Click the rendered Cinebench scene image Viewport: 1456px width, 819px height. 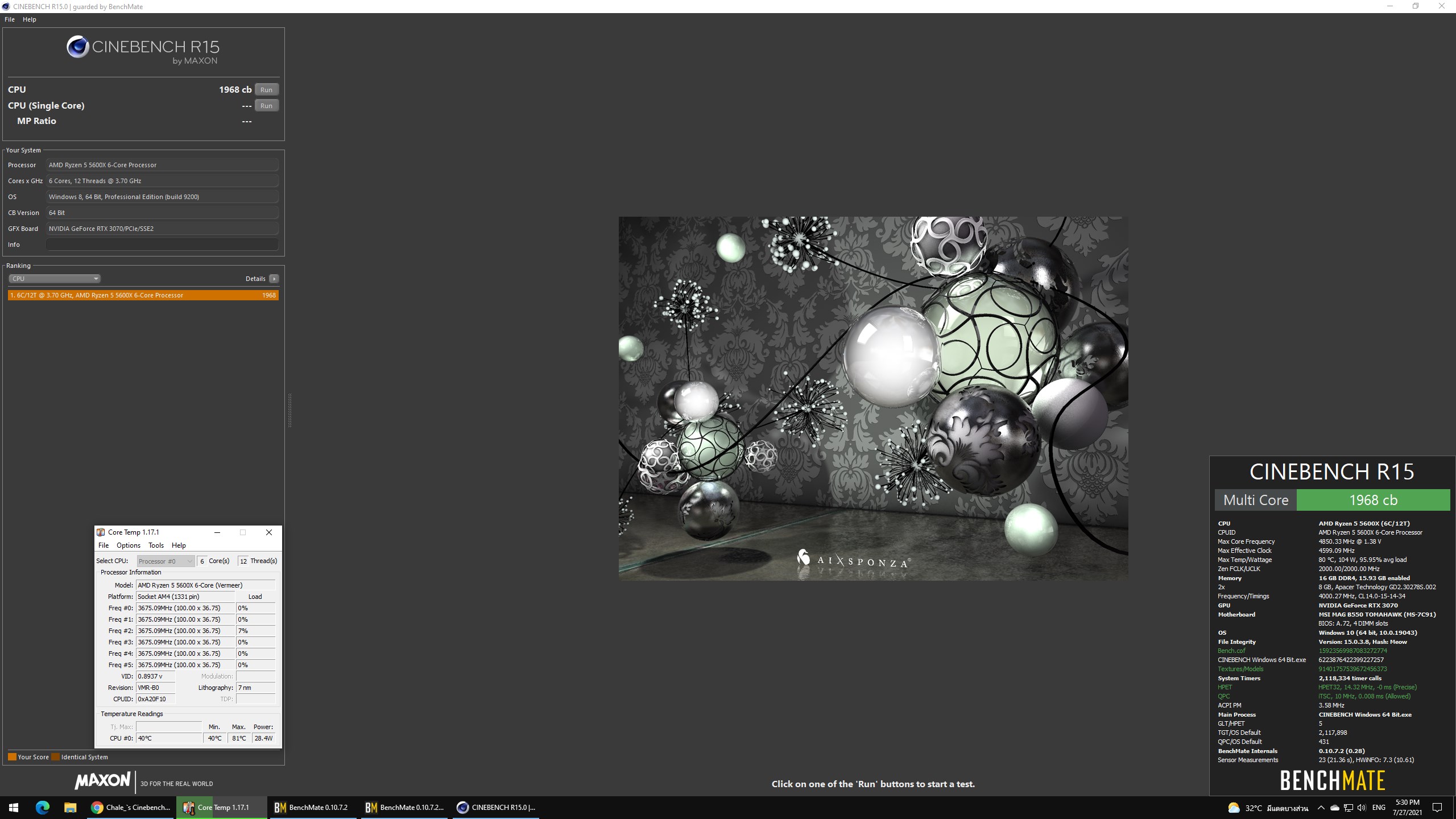(873, 398)
